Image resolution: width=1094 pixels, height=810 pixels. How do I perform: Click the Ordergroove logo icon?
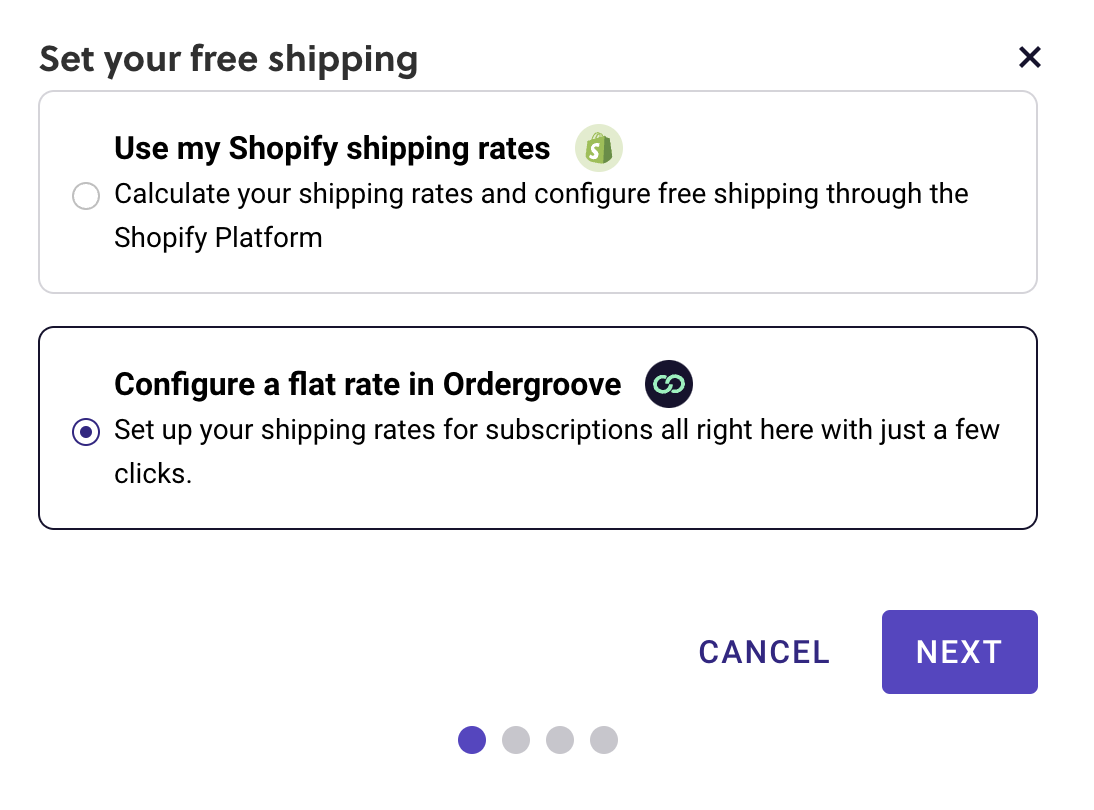click(668, 385)
